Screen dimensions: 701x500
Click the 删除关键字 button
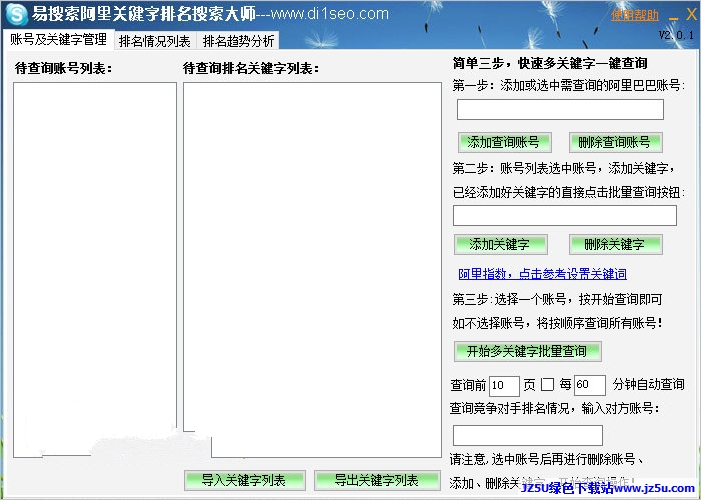(615, 244)
